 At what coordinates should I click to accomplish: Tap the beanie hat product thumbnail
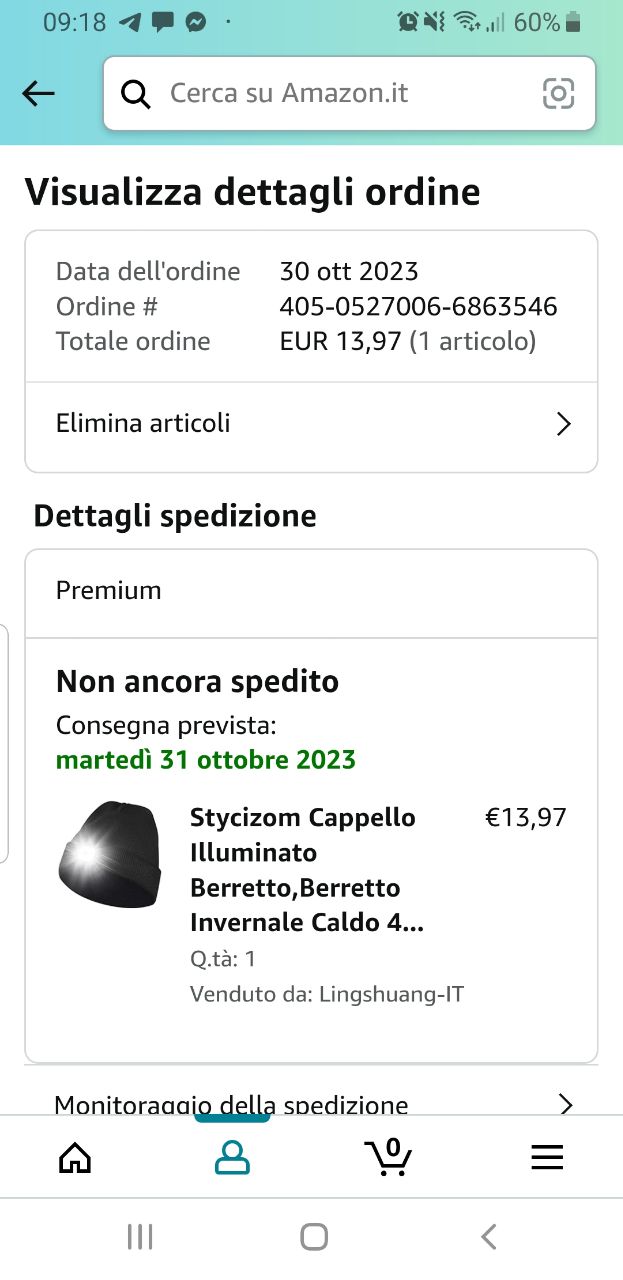(110, 854)
